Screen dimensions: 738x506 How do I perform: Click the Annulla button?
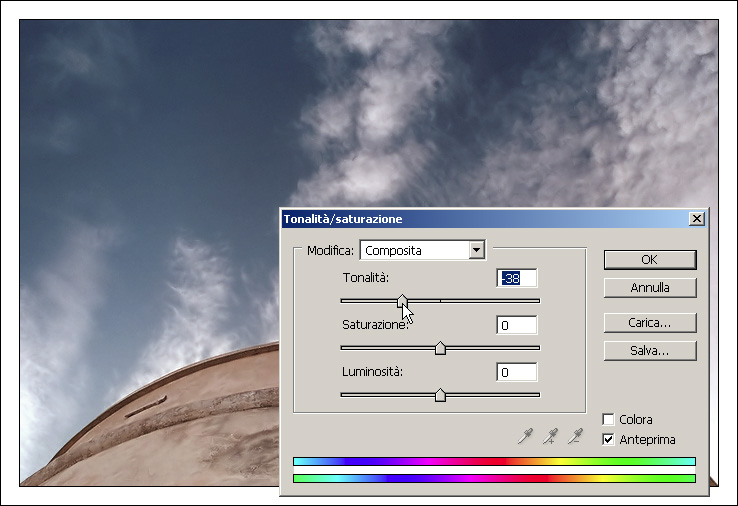pos(650,288)
